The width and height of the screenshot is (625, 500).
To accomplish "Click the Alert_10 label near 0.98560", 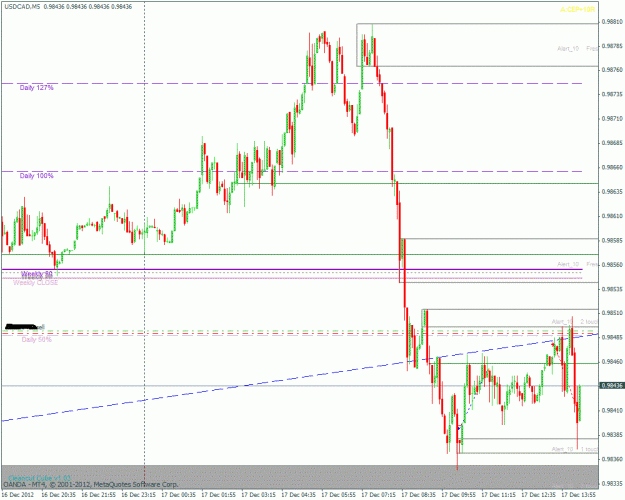I will [x=568, y=264].
